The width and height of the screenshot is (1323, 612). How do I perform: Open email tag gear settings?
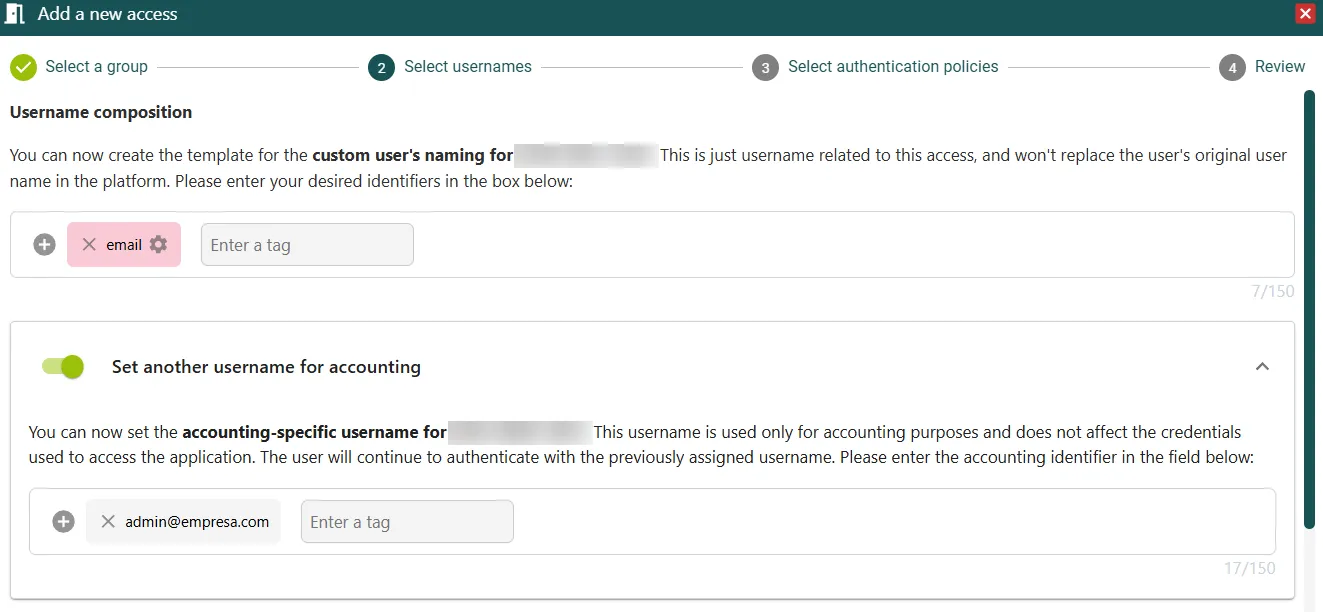coord(158,245)
